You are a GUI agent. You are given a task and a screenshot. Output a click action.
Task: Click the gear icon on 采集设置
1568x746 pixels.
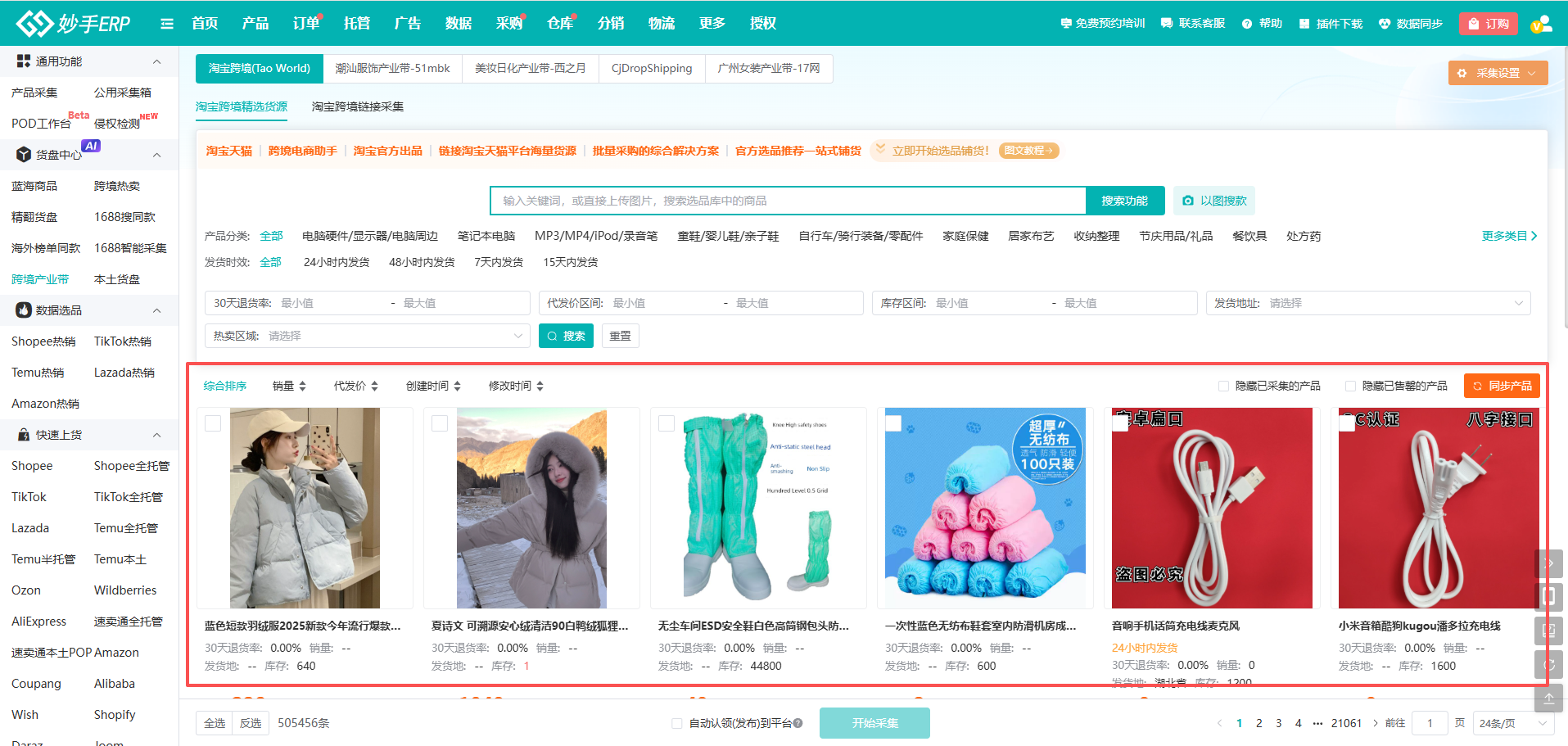coord(1462,73)
